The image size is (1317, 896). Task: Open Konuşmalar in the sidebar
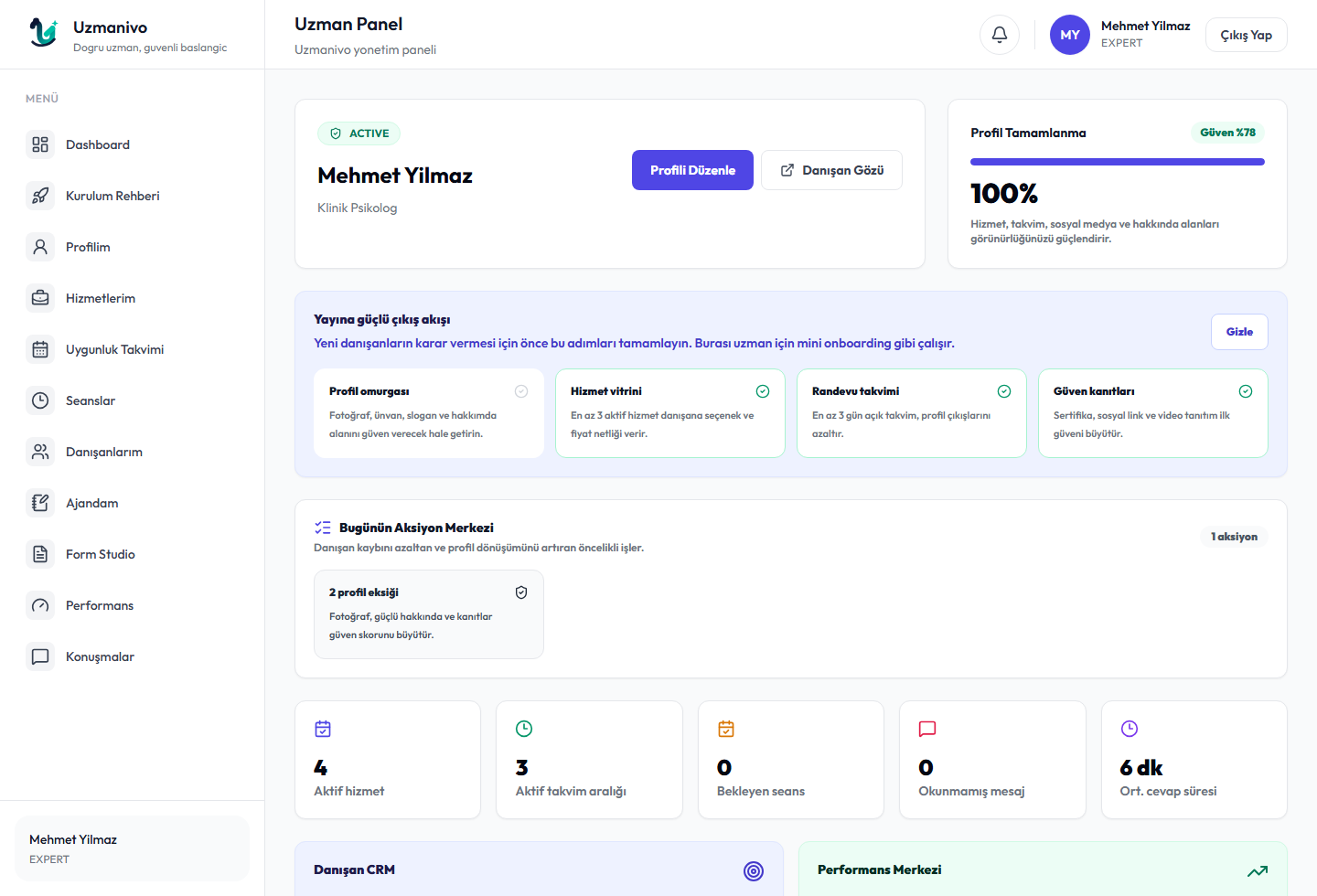(132, 656)
